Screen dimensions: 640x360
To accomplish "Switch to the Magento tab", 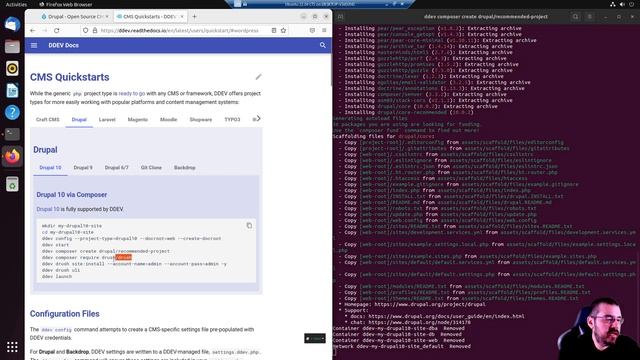I will click(138, 120).
